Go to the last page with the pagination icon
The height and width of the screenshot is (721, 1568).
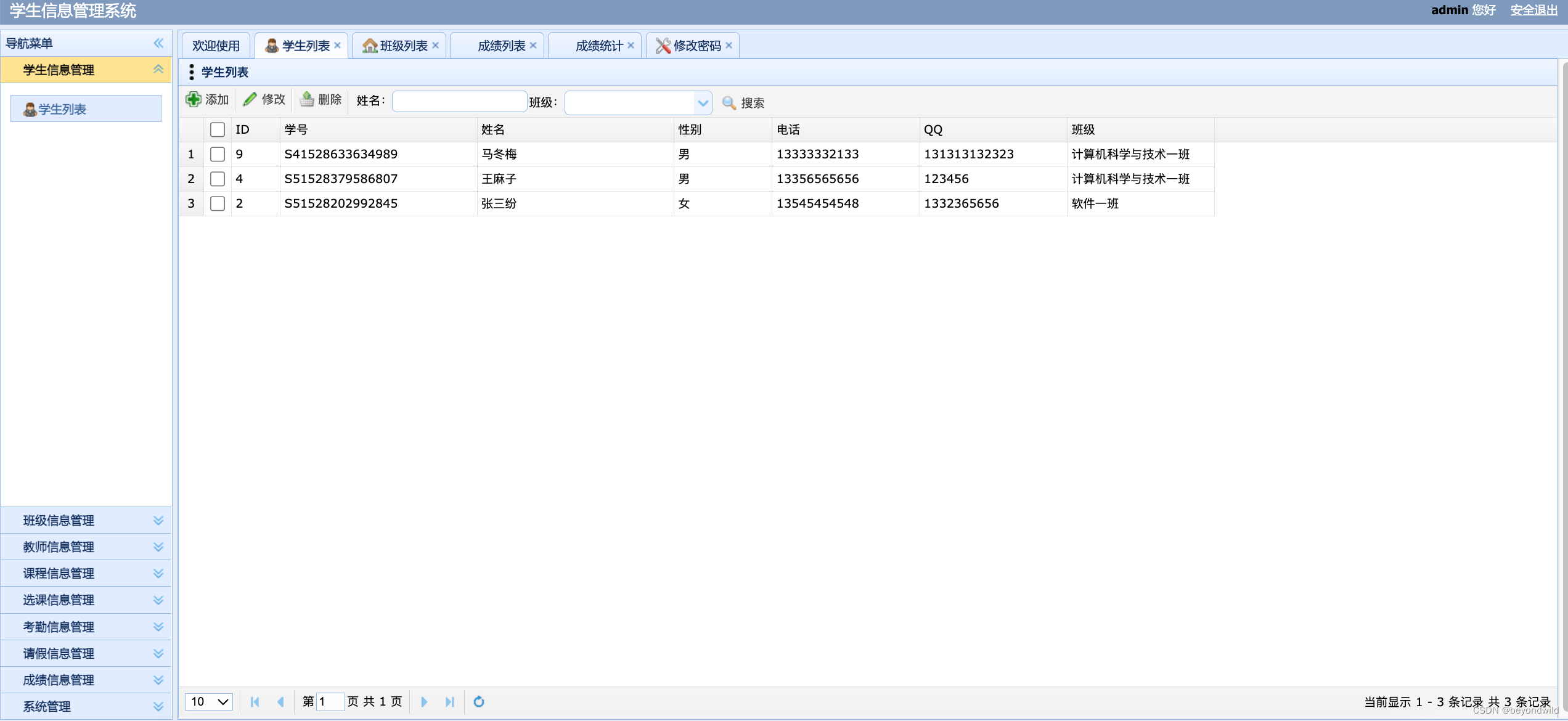click(x=449, y=702)
